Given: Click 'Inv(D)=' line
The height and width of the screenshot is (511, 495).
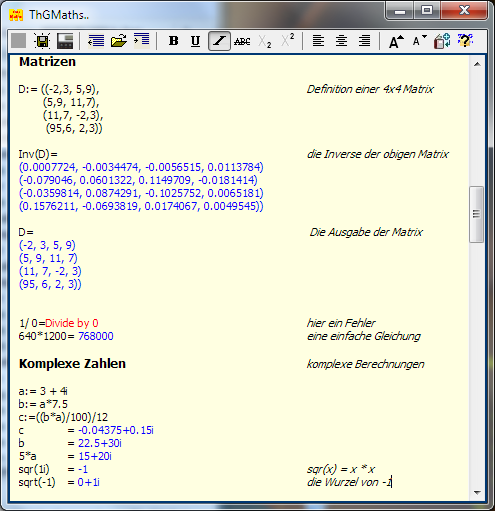Looking at the screenshot, I should pyautogui.click(x=38, y=154).
